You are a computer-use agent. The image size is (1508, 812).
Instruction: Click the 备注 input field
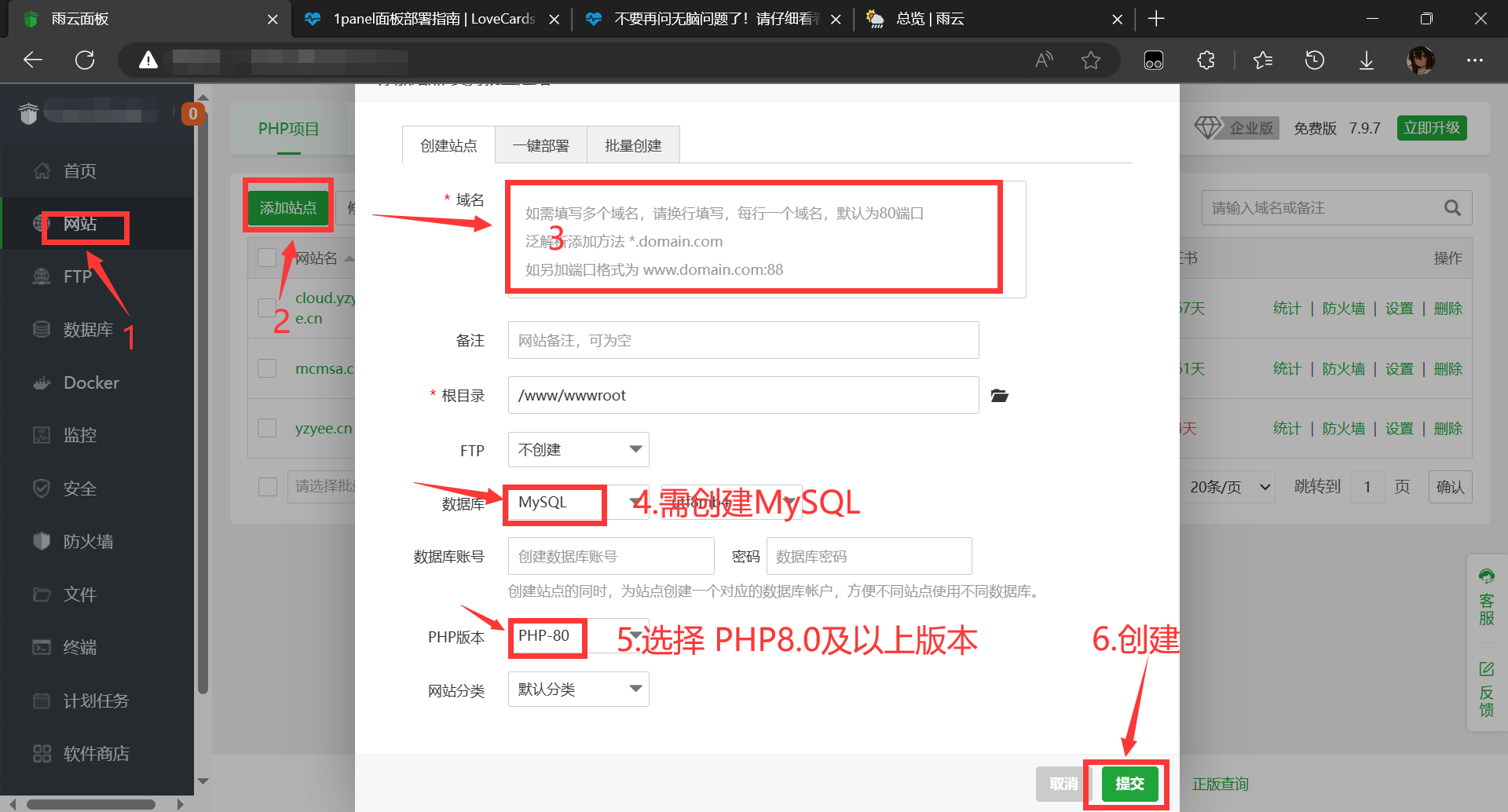coord(742,340)
